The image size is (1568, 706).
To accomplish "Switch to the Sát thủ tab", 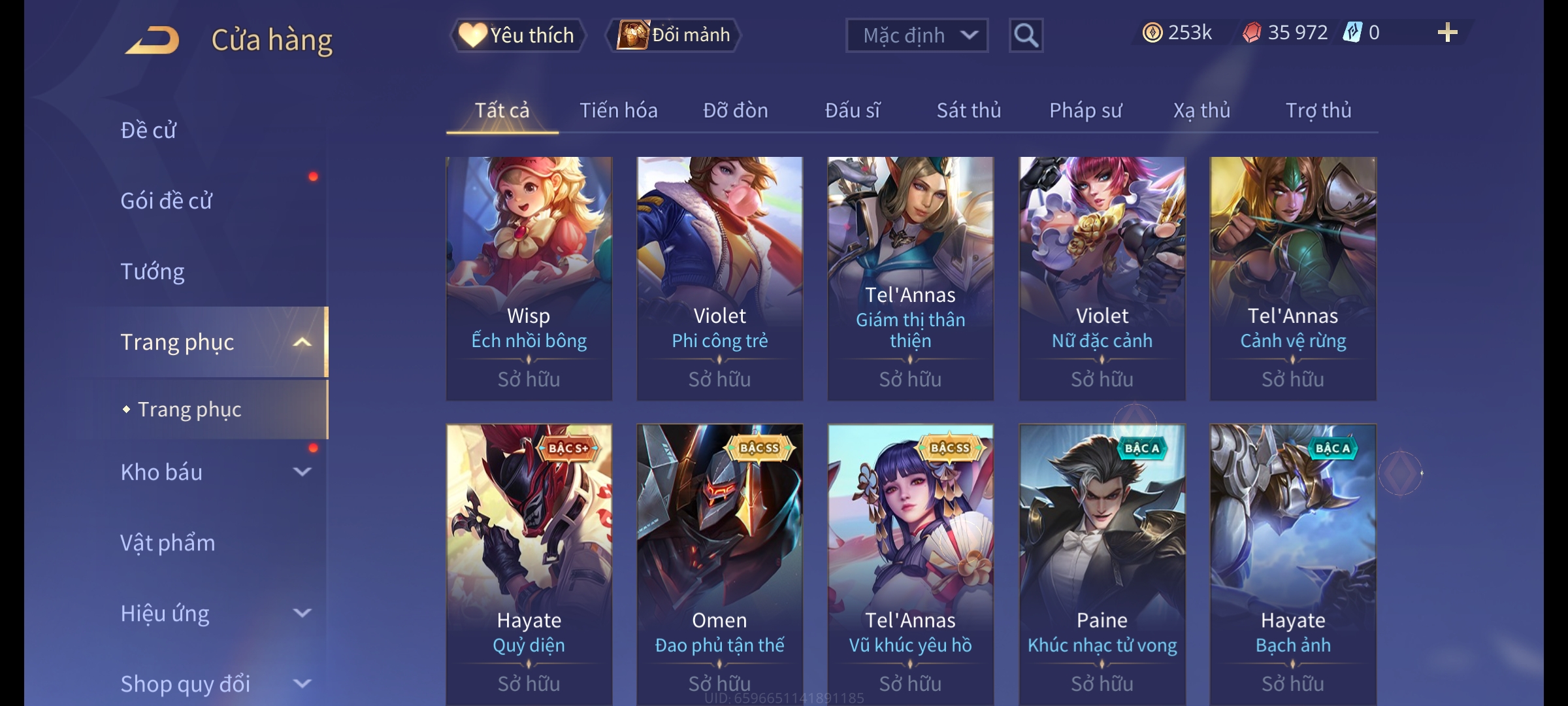I will coord(969,110).
